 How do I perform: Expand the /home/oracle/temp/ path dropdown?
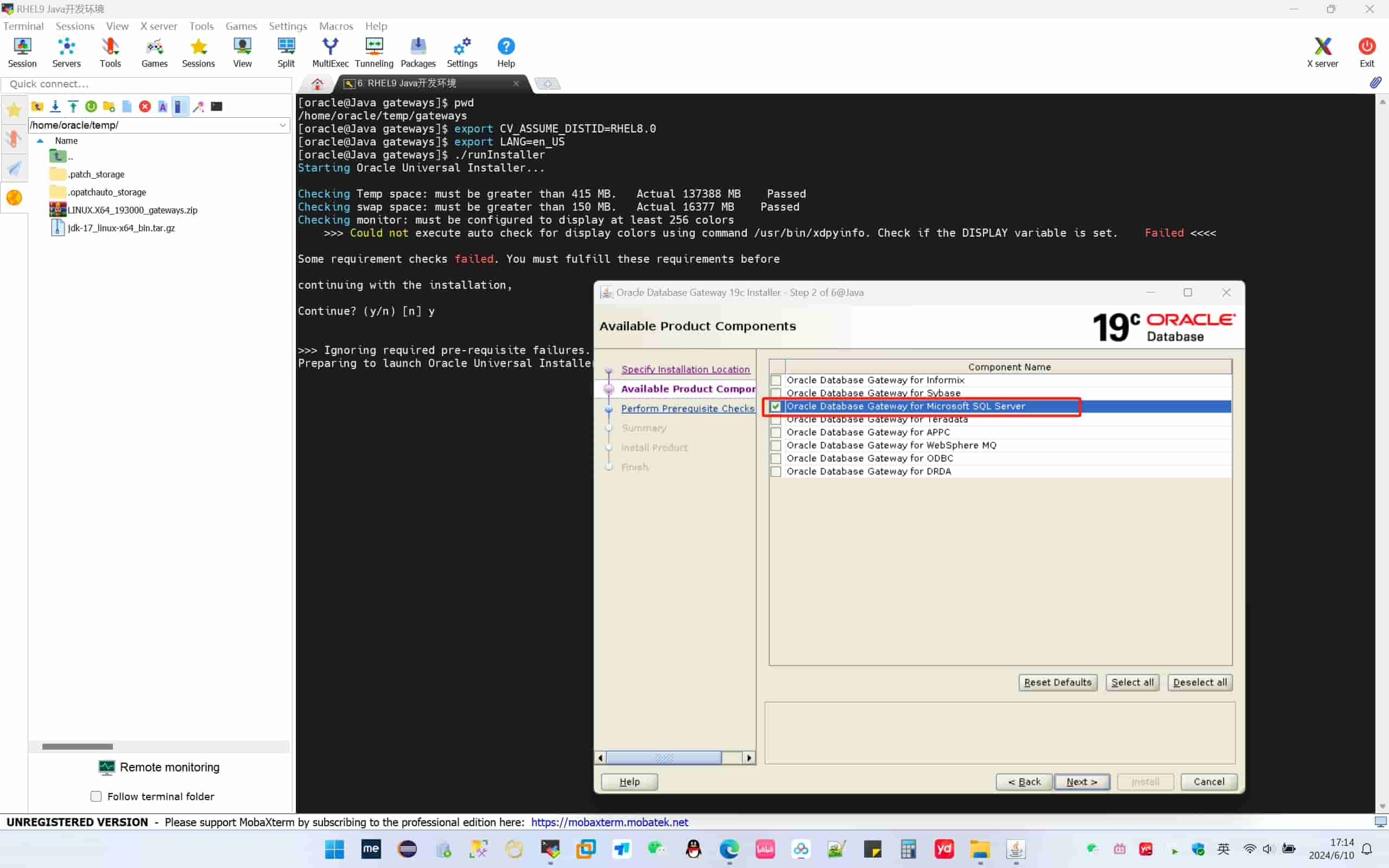pyautogui.click(x=282, y=125)
